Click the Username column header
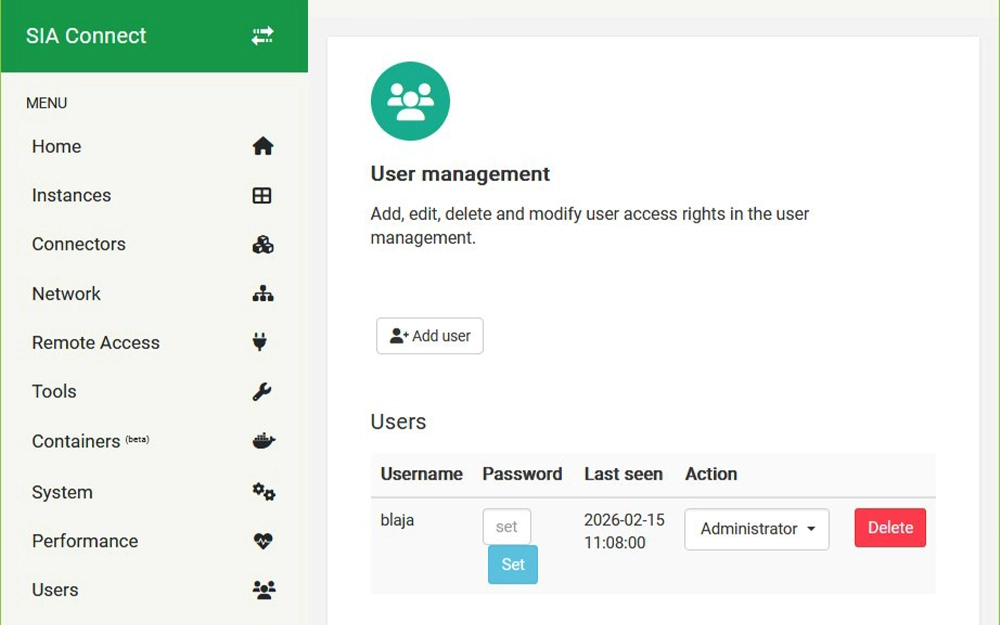This screenshot has width=1000, height=625. pyautogui.click(x=422, y=474)
